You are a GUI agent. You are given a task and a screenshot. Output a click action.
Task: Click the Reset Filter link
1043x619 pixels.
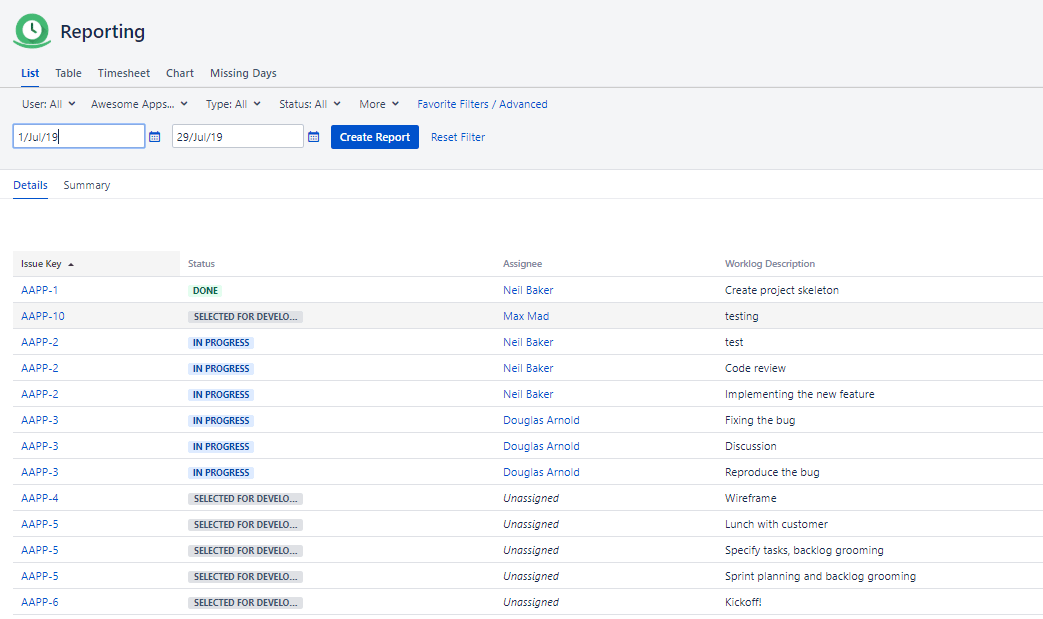[458, 137]
